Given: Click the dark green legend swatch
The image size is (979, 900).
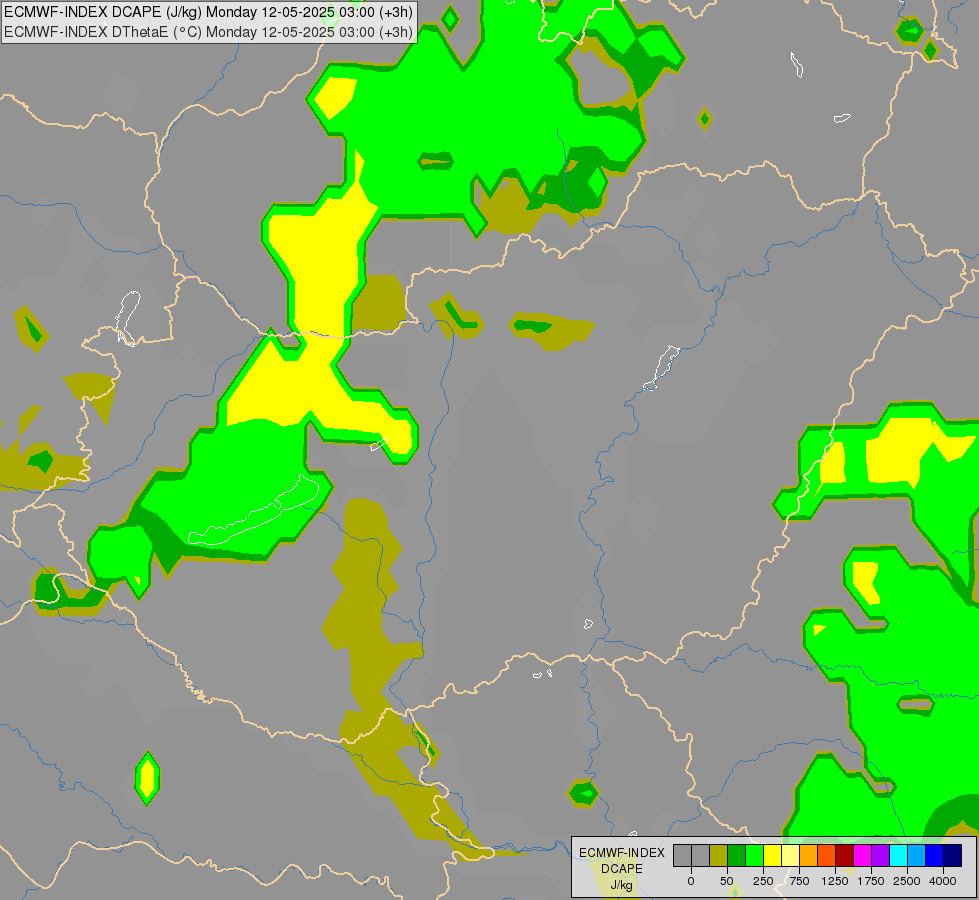Looking at the screenshot, I should (737, 856).
